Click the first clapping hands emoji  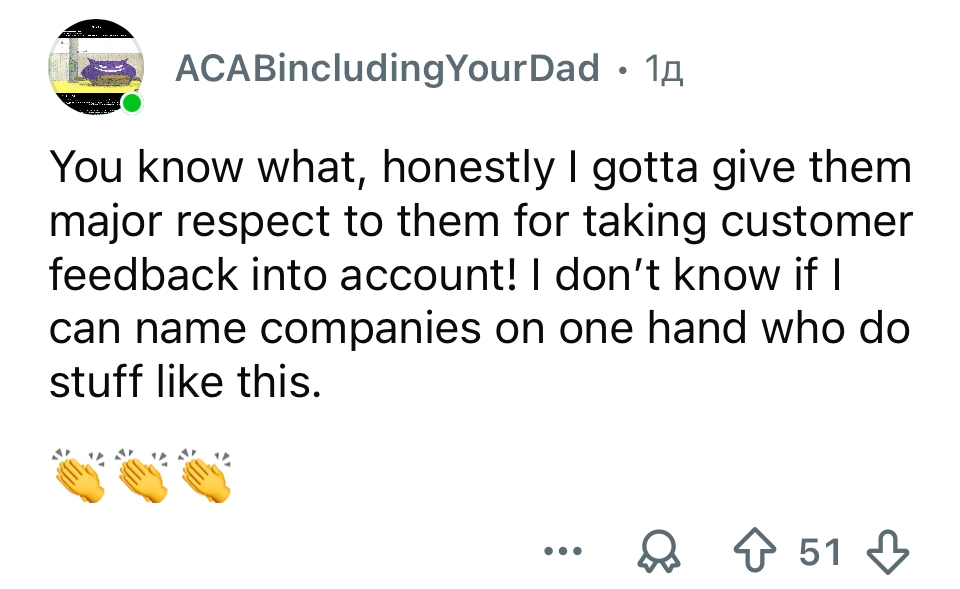point(78,475)
